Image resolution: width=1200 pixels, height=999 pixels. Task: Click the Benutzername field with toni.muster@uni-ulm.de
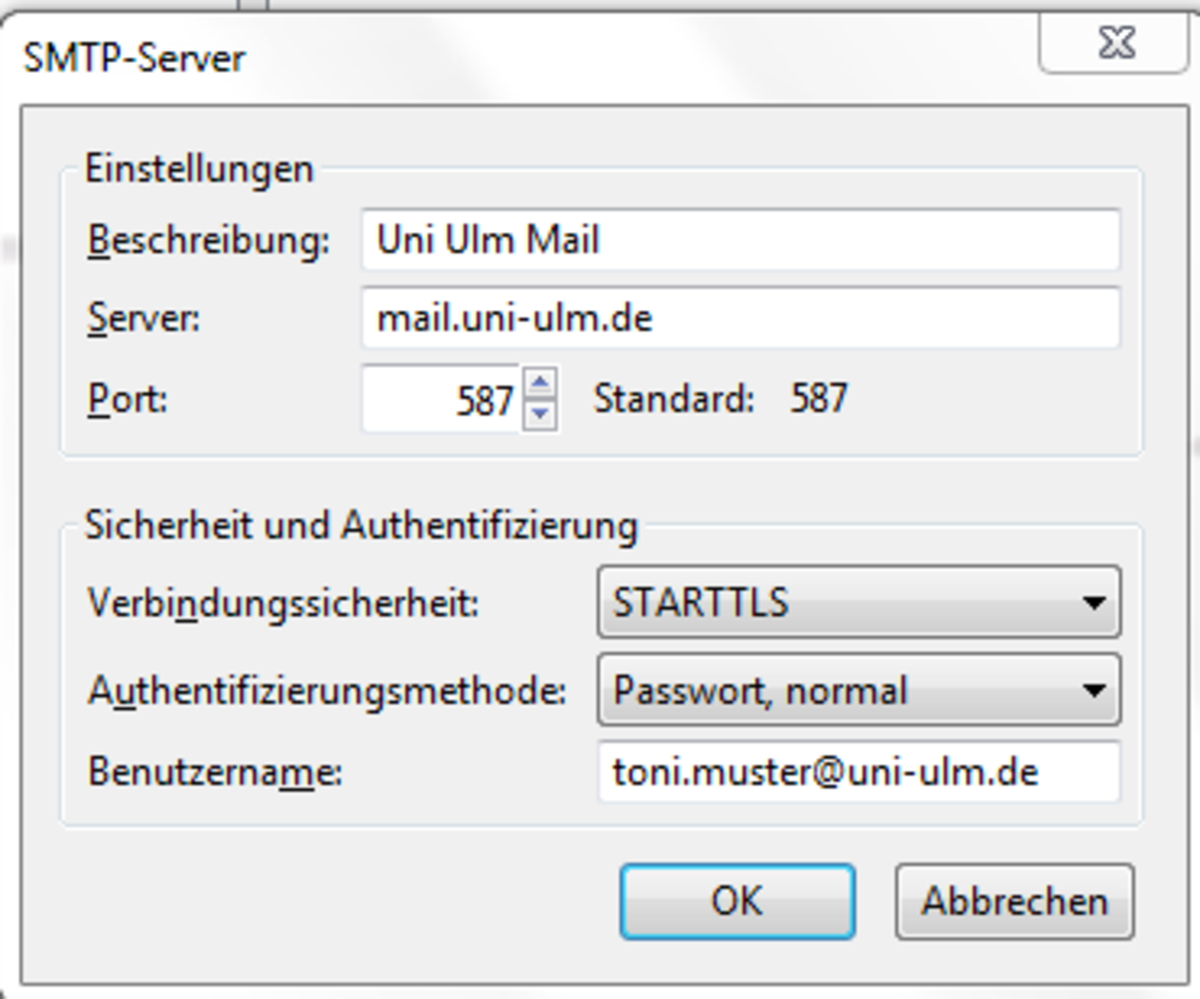coord(858,772)
